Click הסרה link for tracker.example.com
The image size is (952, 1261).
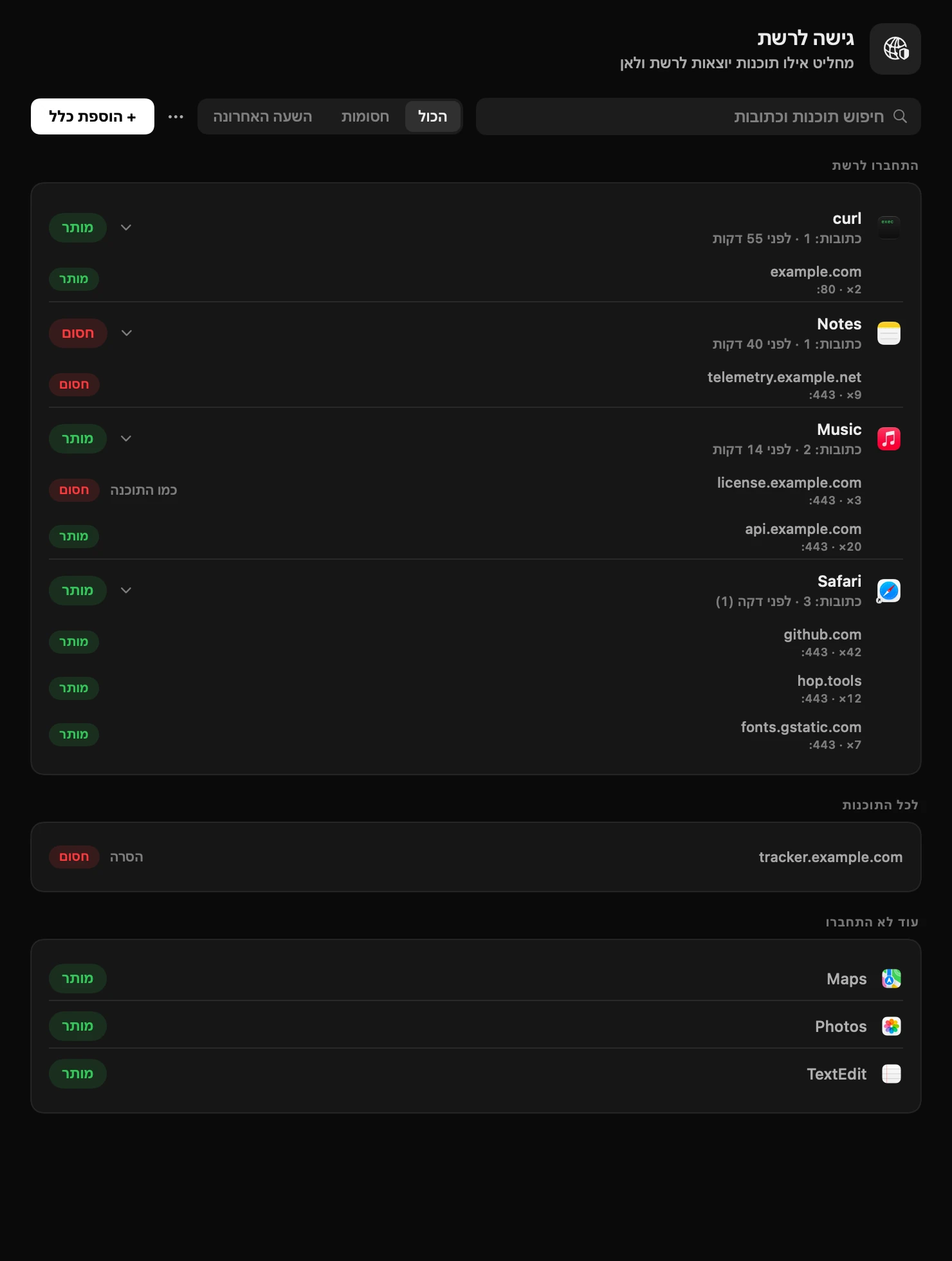pos(126,857)
